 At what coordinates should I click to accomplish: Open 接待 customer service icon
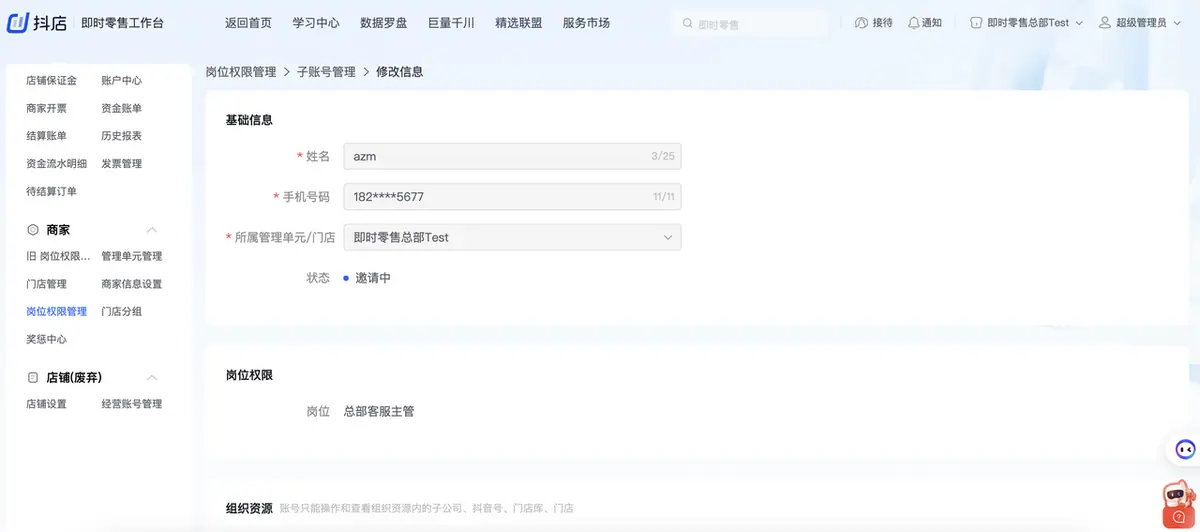[x=862, y=23]
